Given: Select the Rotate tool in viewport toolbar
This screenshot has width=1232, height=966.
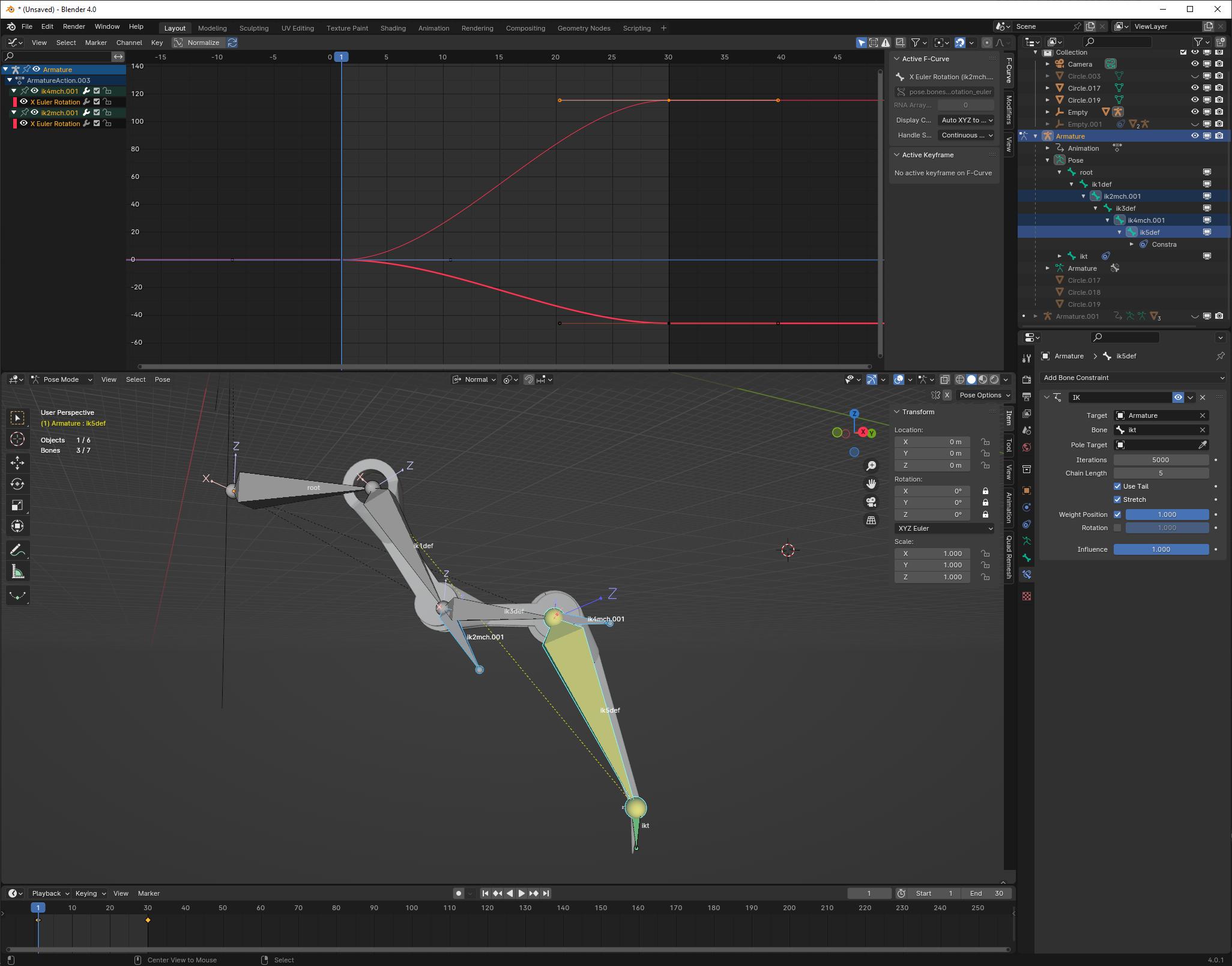Looking at the screenshot, I should point(17,484).
